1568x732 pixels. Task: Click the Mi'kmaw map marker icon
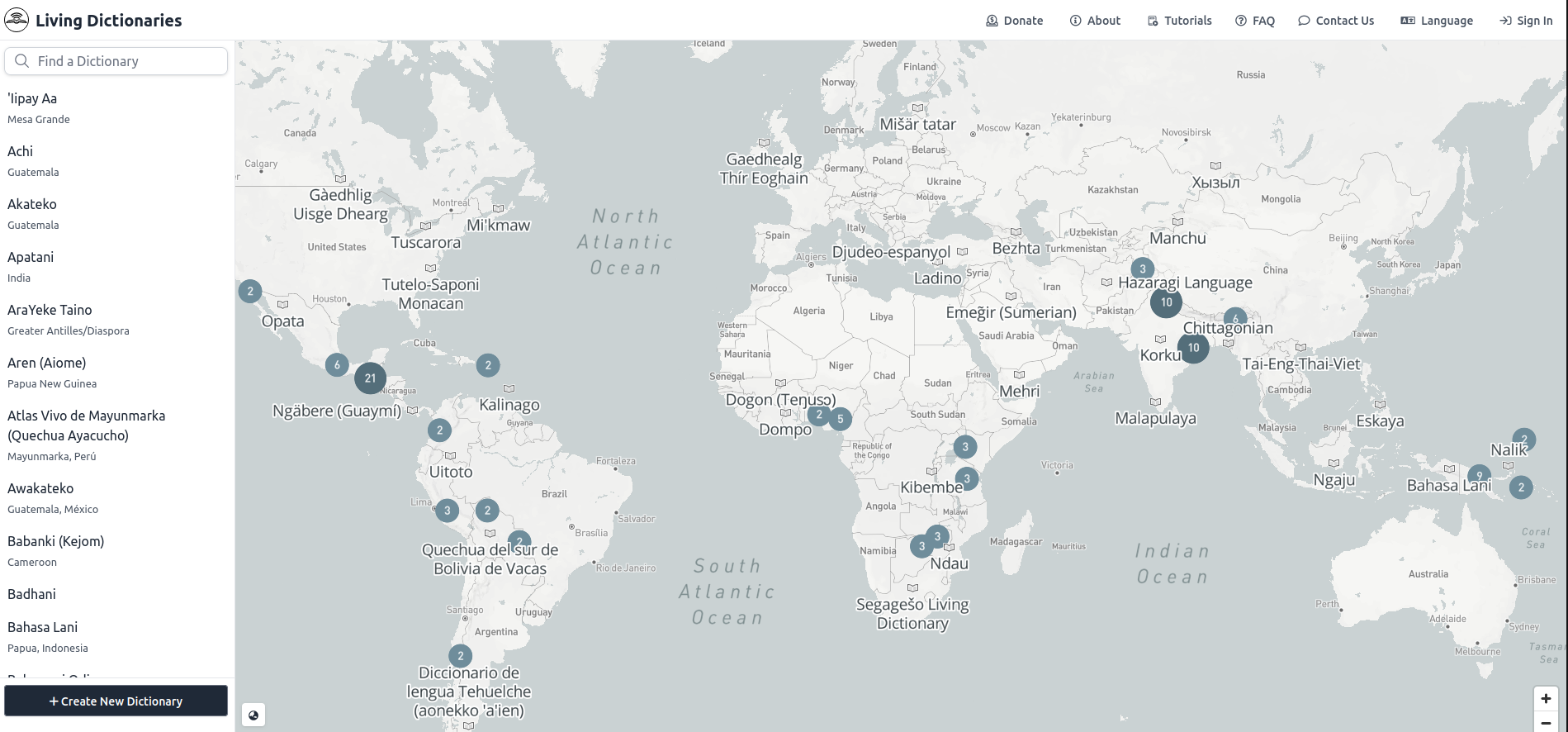click(498, 209)
